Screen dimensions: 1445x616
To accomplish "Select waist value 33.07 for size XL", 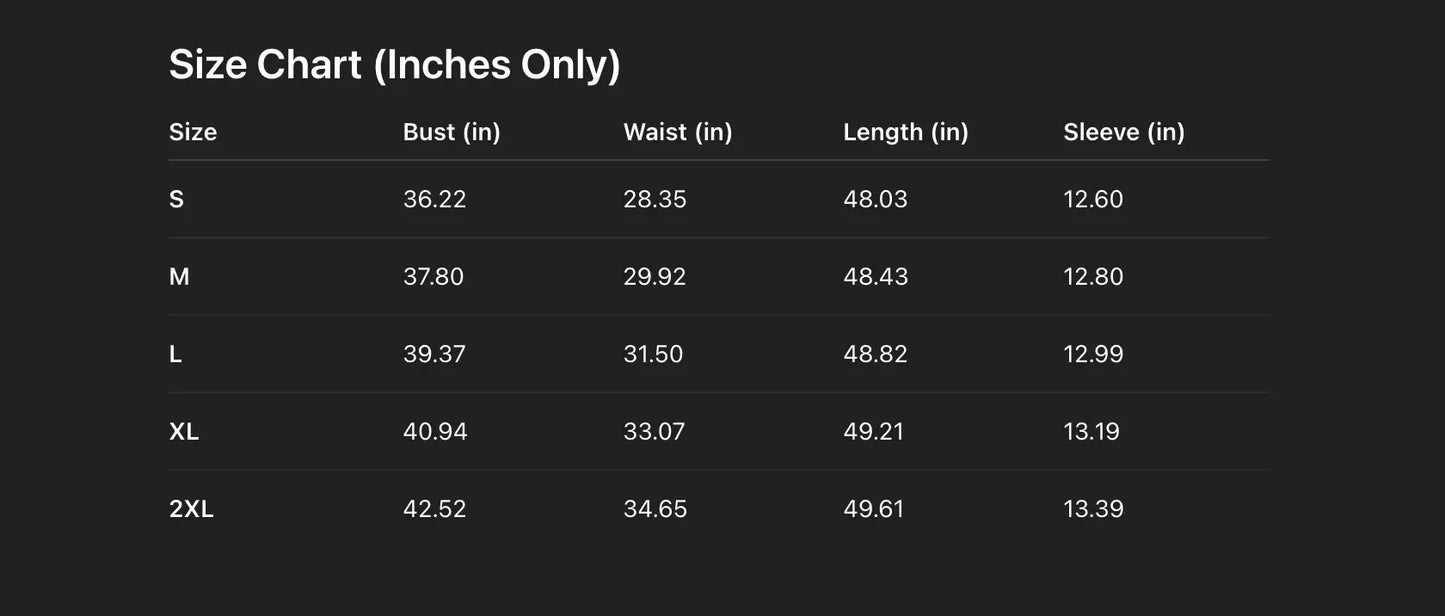I will coord(654,432).
